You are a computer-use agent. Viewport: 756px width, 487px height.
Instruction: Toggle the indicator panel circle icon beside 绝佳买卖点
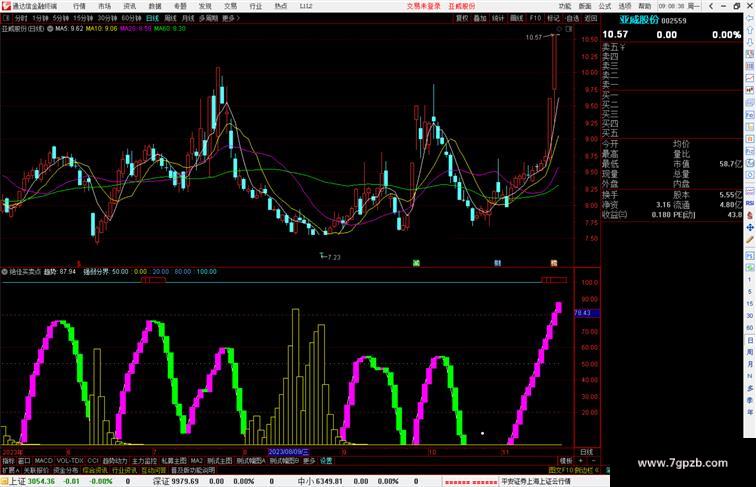point(4,272)
